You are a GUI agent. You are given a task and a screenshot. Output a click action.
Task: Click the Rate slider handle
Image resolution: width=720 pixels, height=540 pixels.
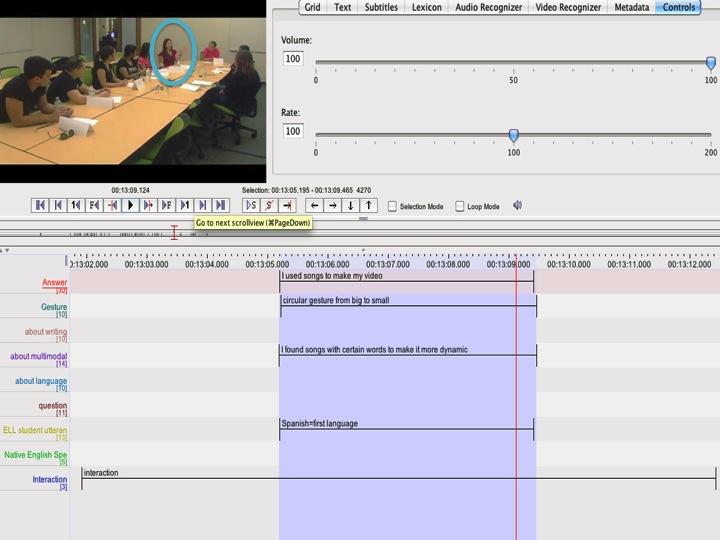[x=514, y=135]
